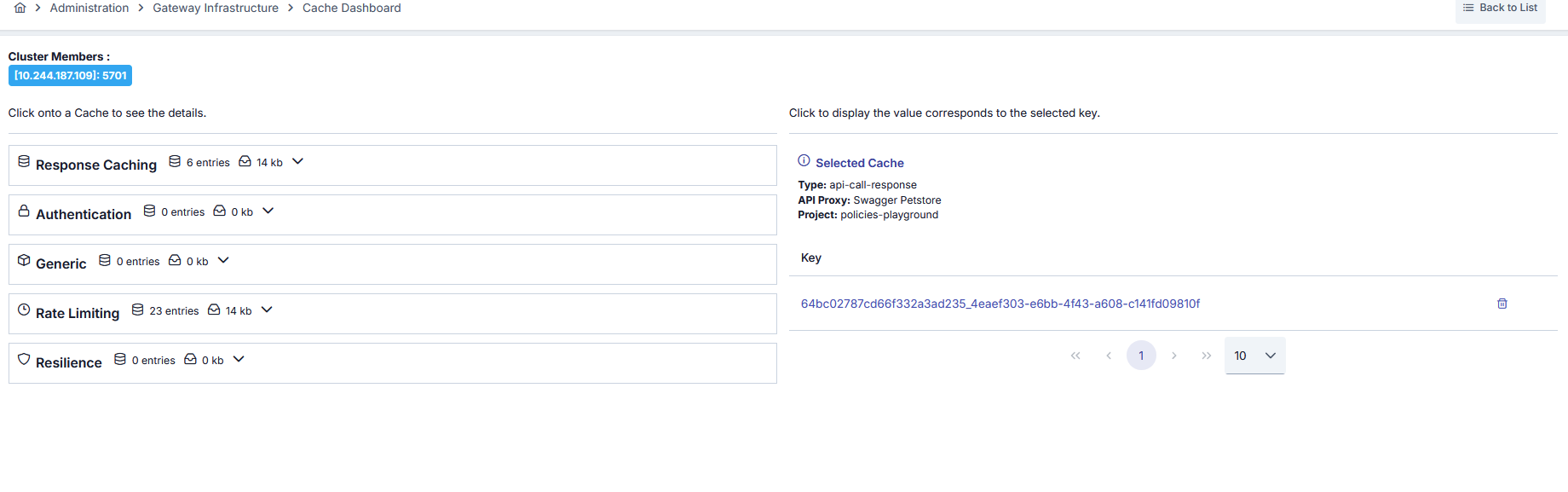Click the Key column header

pyautogui.click(x=811, y=258)
